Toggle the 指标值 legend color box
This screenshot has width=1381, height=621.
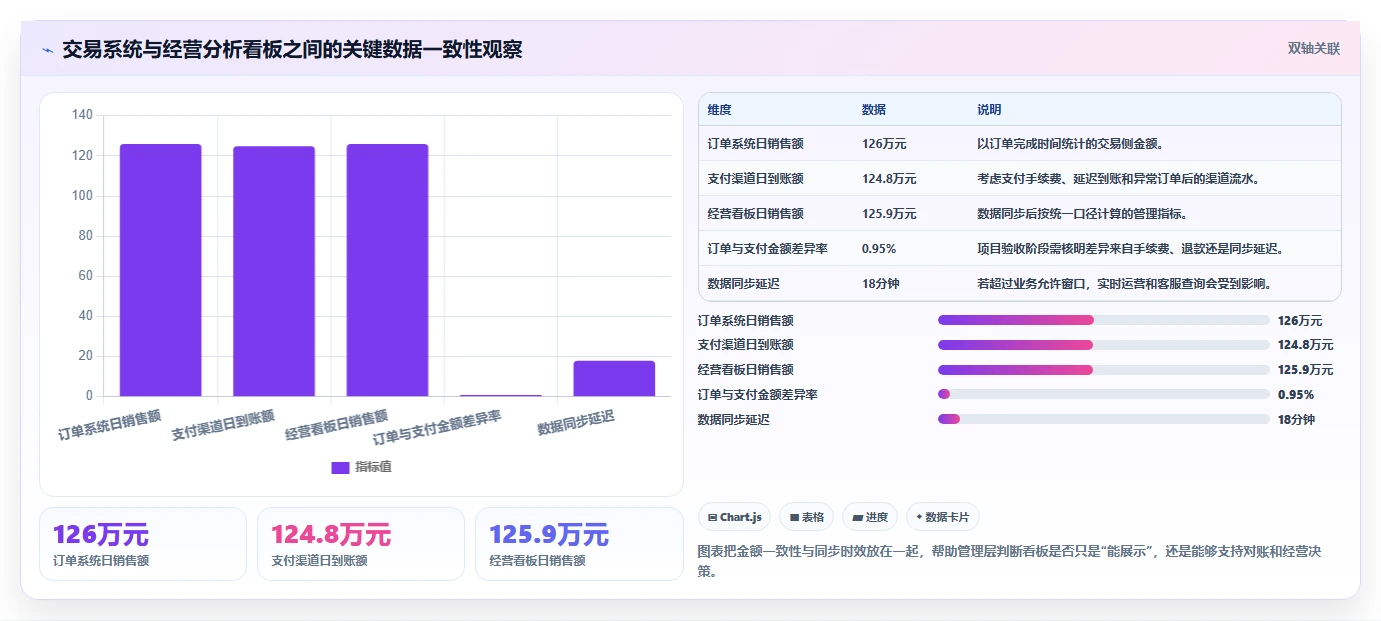(340, 467)
